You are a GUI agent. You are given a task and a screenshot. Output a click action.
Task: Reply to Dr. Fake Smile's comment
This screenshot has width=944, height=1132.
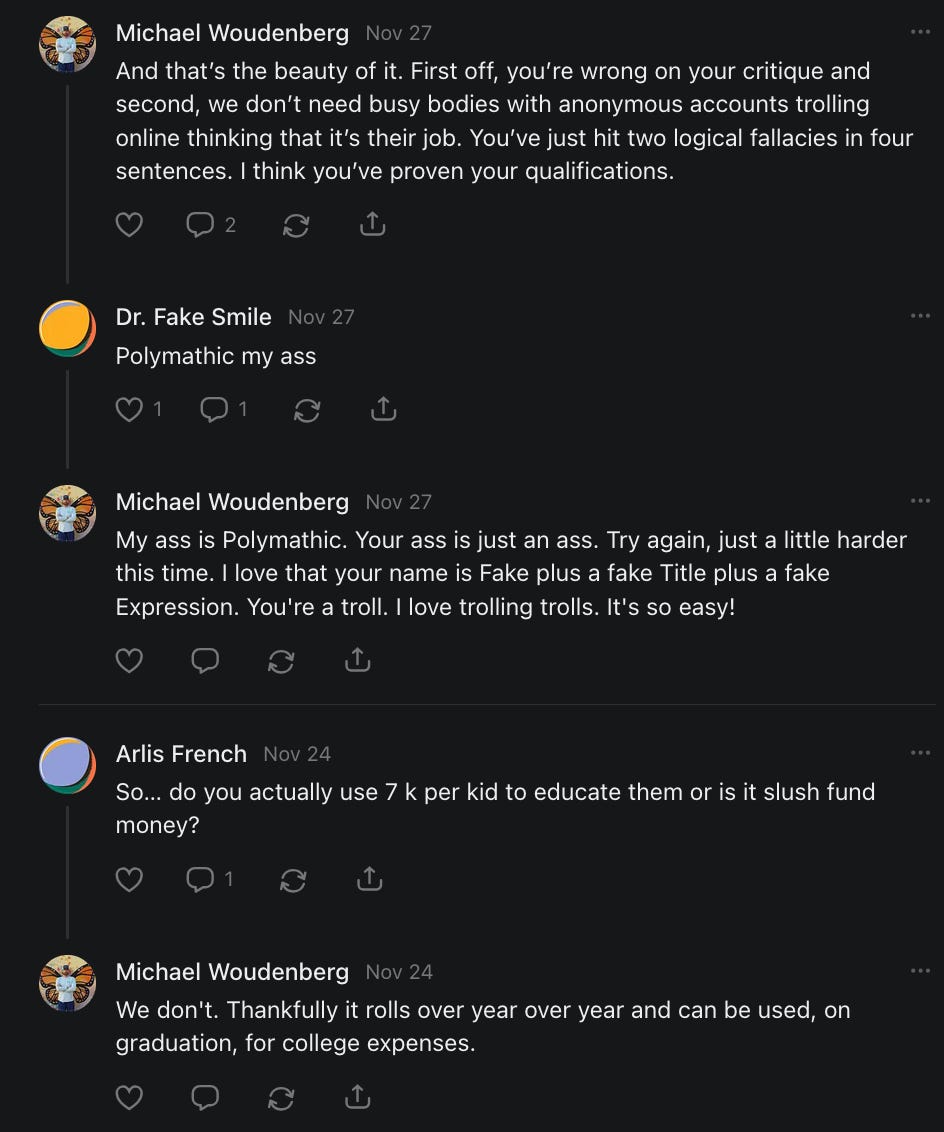[x=214, y=409]
